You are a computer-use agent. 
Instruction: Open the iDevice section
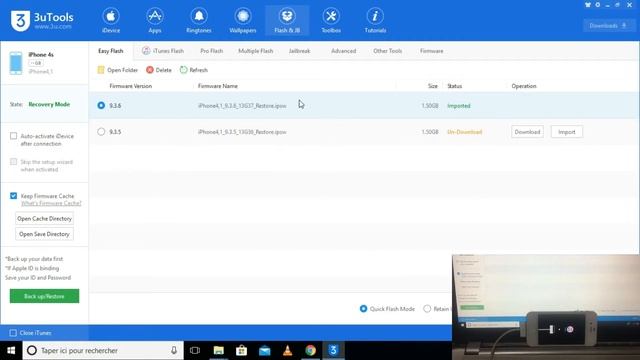[x=111, y=20]
